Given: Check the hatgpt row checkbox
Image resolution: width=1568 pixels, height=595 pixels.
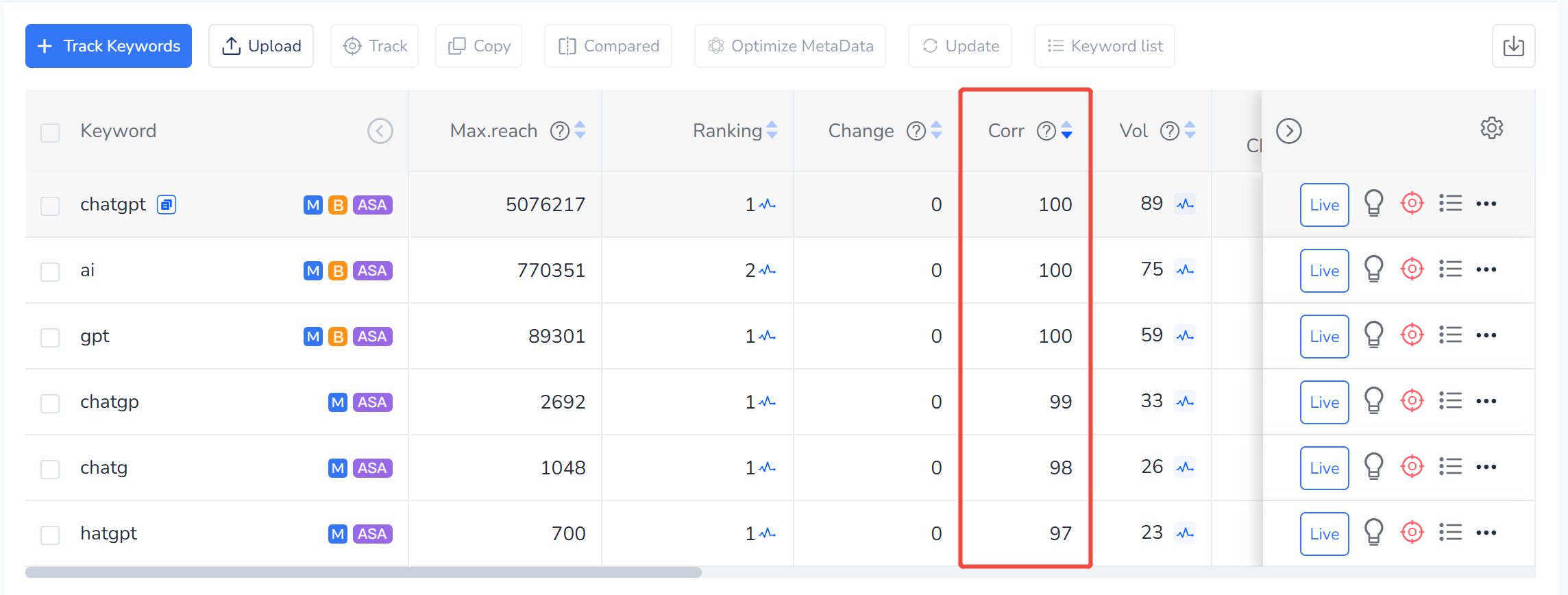Looking at the screenshot, I should 50,535.
